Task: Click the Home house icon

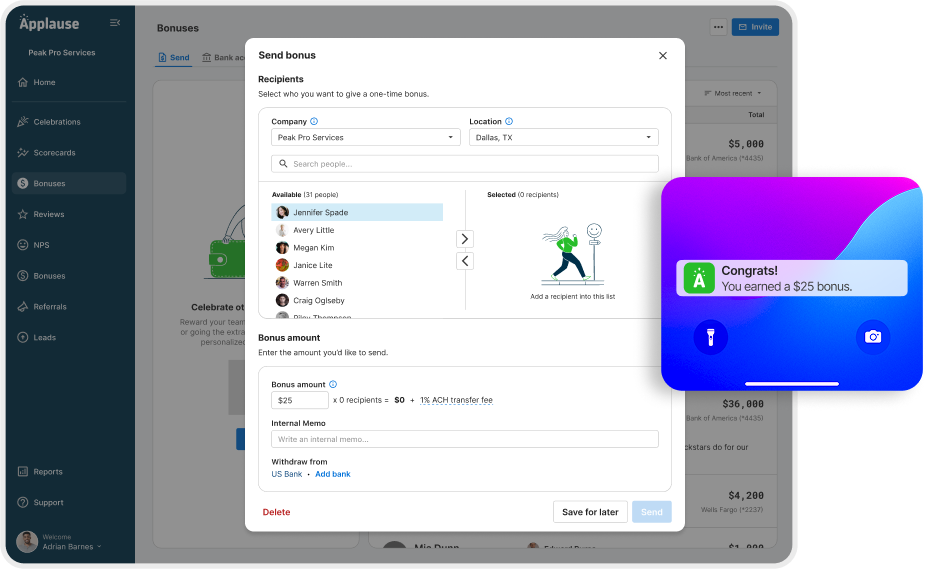Action: click(23, 82)
